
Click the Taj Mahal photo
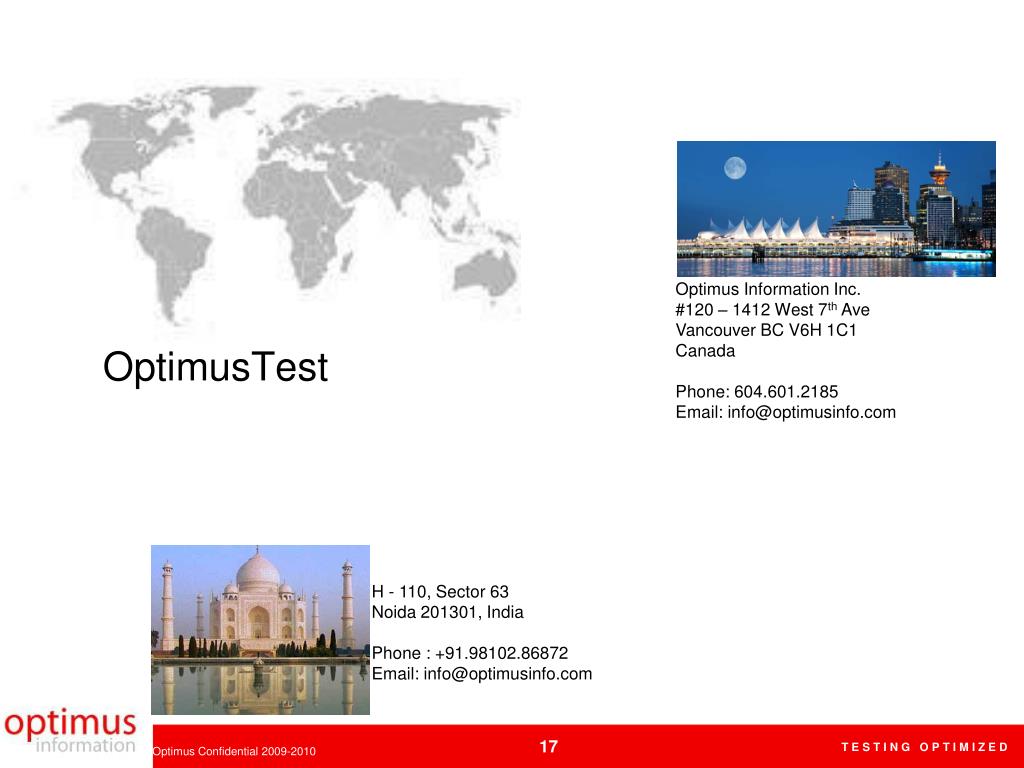[260, 630]
